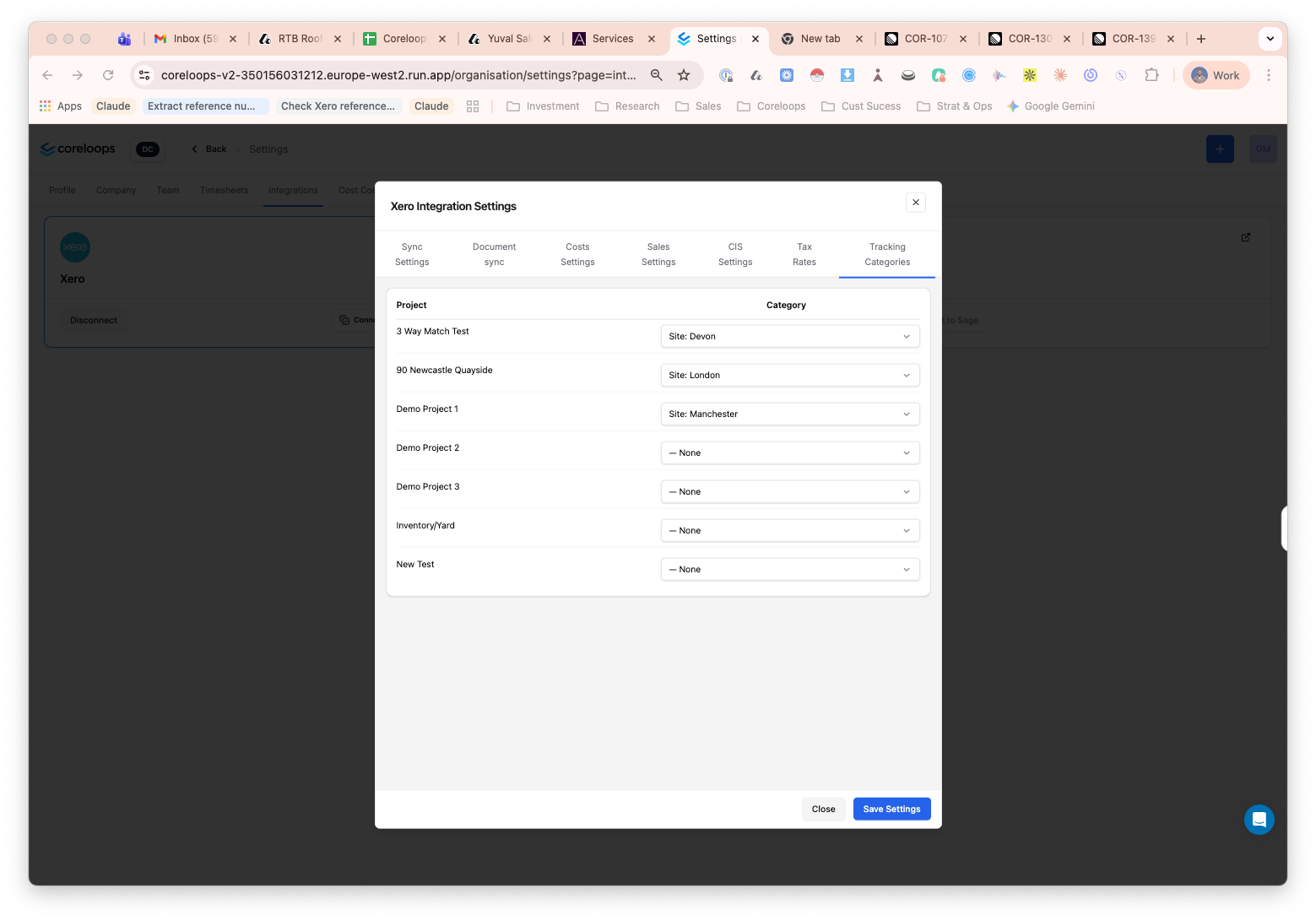Expand the Investment bookmarks folder
The width and height of the screenshot is (1316, 921).
(543, 106)
